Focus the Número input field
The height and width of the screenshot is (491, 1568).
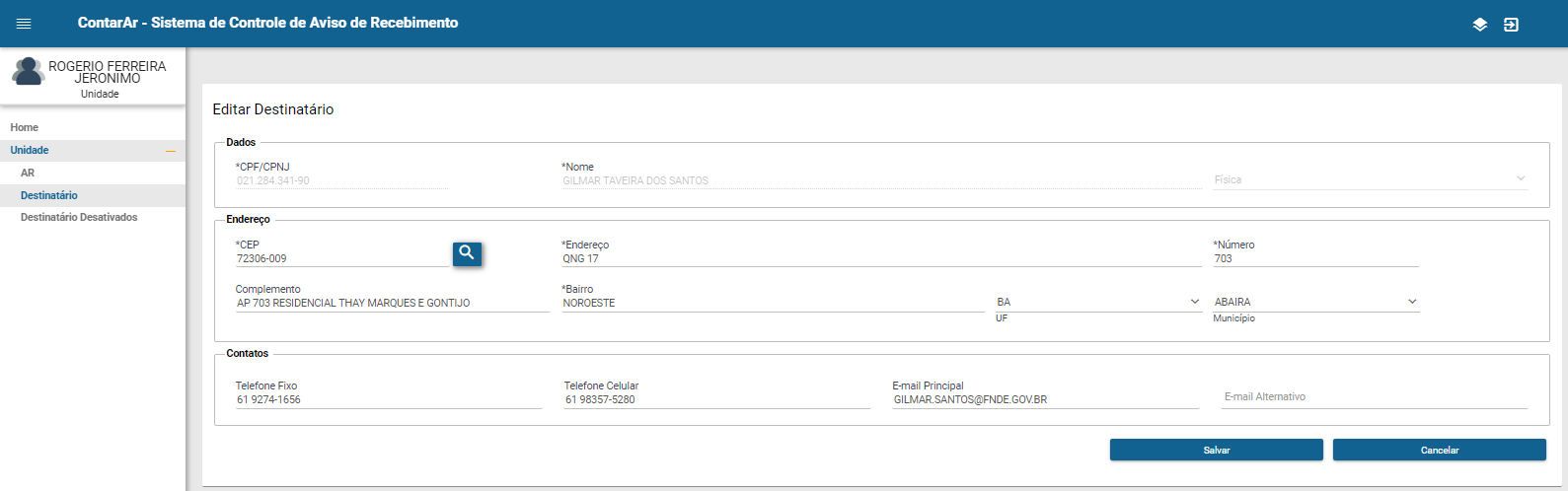click(x=1314, y=258)
